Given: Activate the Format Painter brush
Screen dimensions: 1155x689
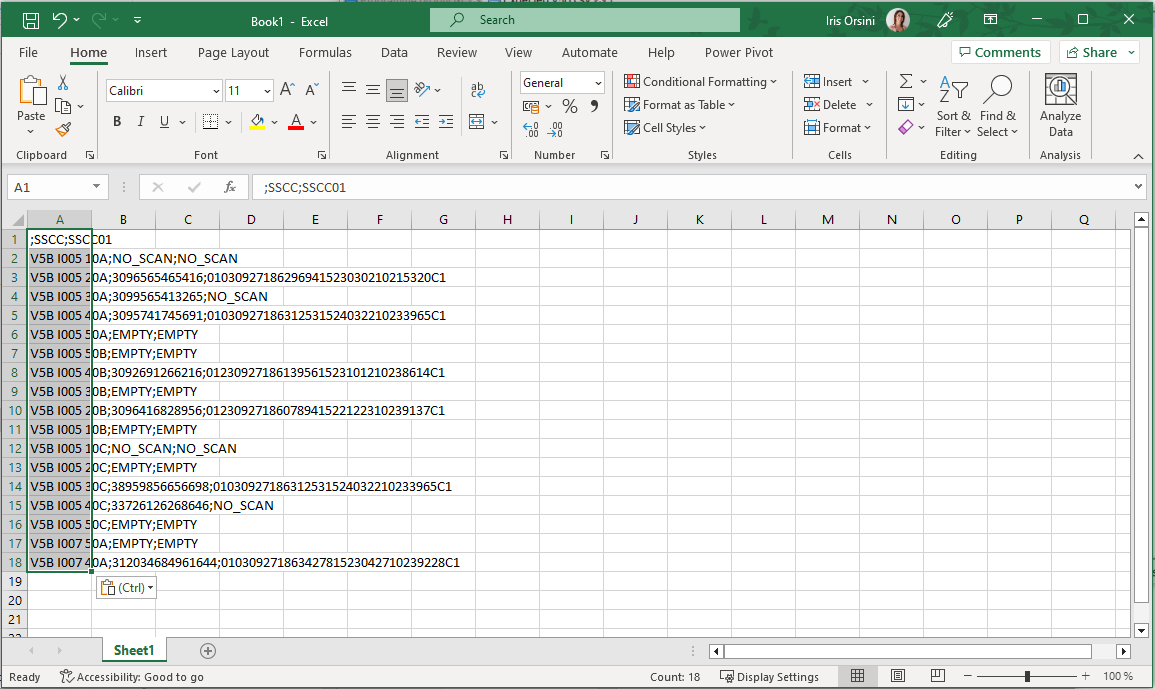Looking at the screenshot, I should (x=63, y=130).
